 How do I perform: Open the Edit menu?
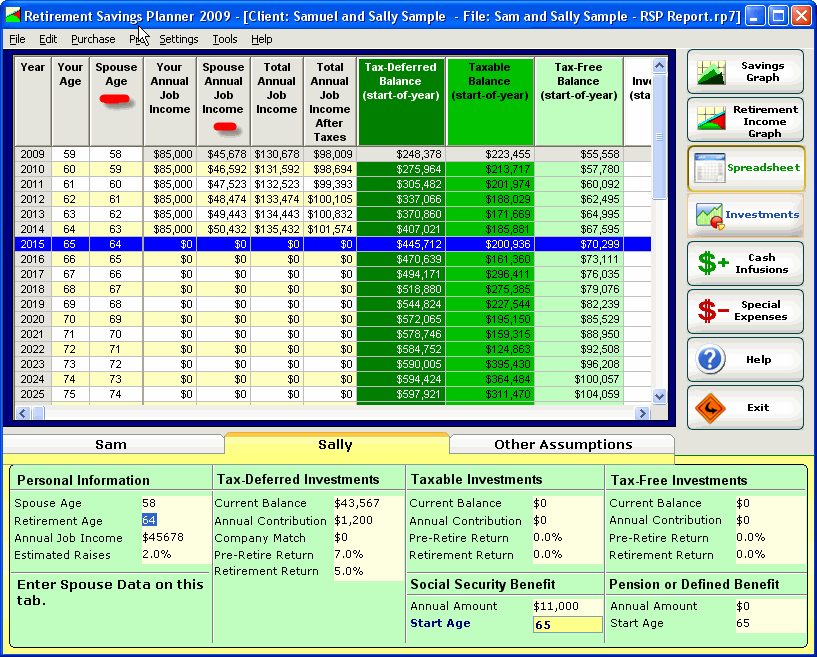48,39
